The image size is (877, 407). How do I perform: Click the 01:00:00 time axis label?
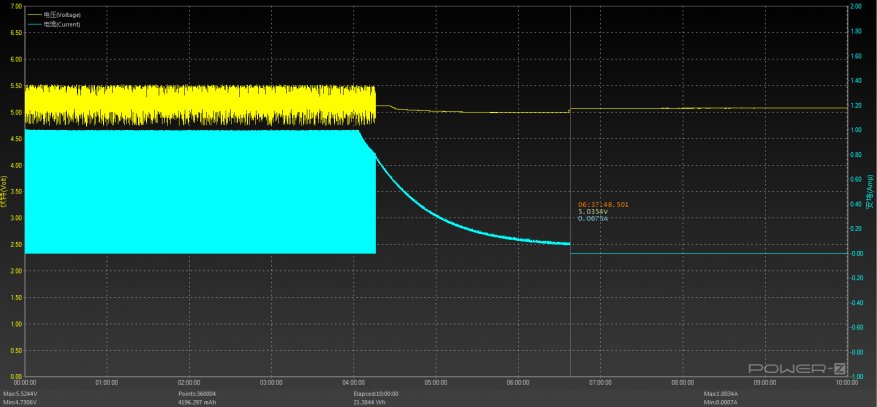107,381
